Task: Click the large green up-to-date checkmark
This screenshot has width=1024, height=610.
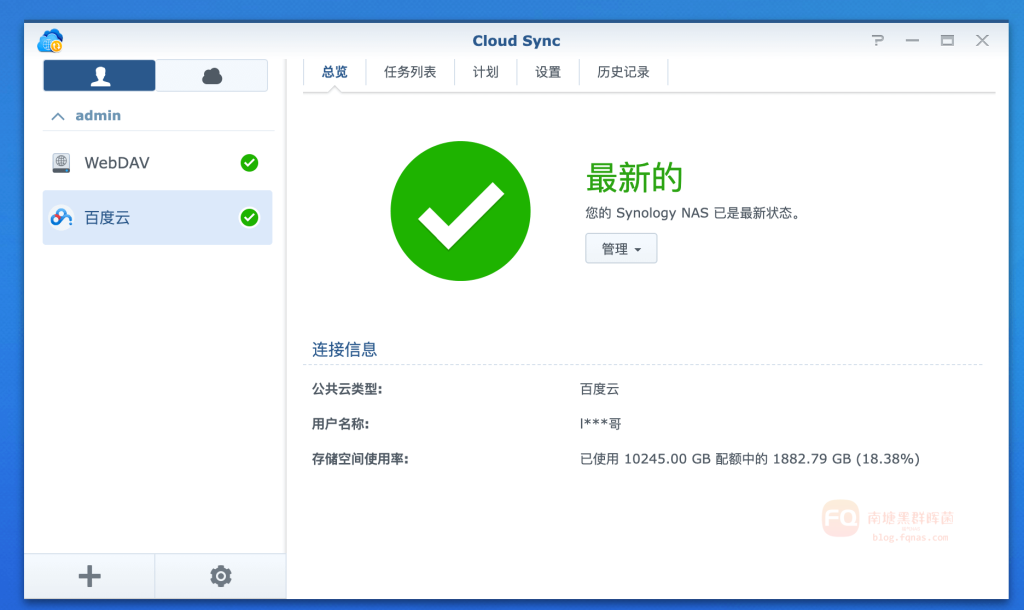Action: click(x=460, y=211)
